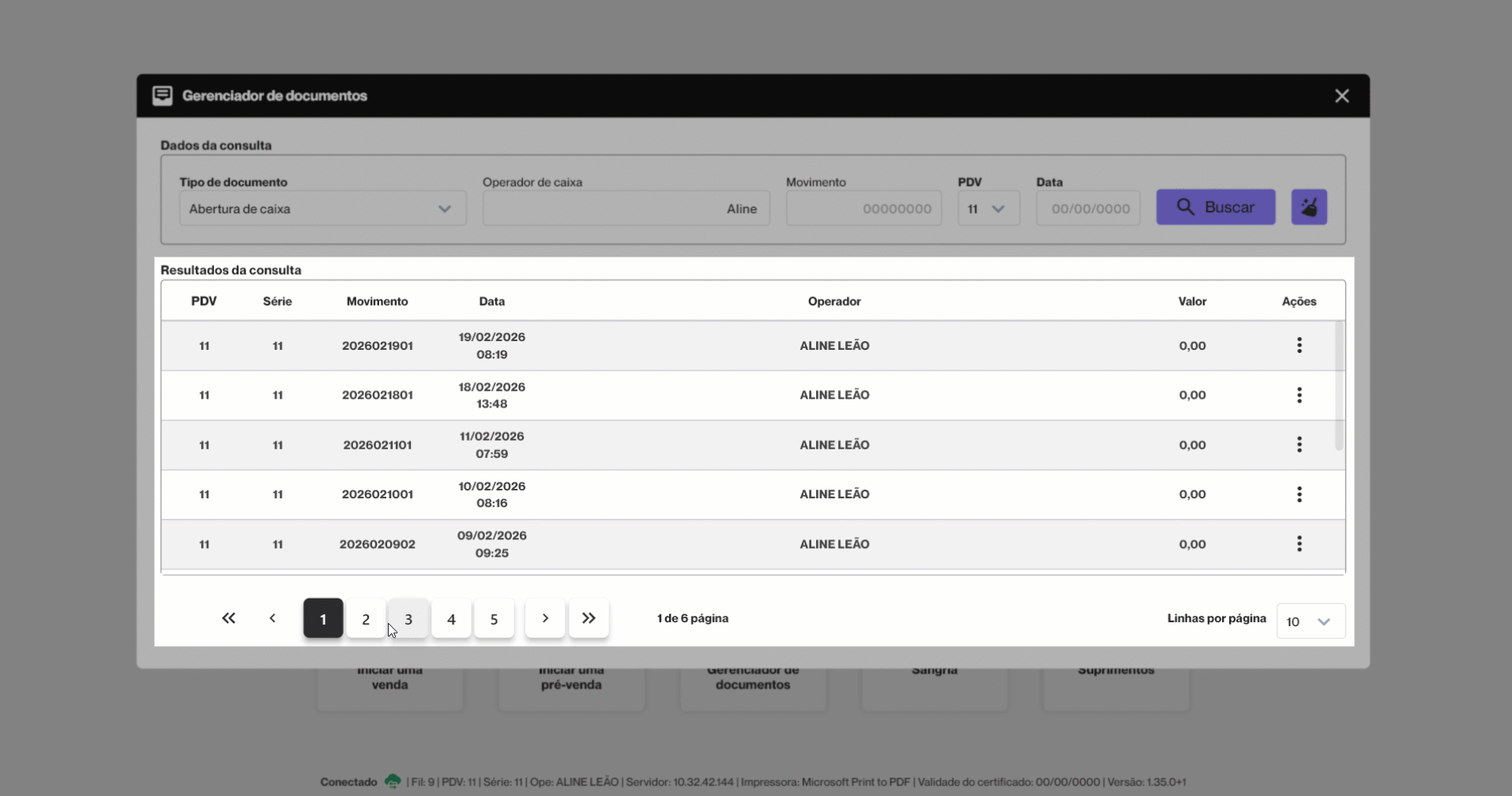The height and width of the screenshot is (796, 1512).
Task: Change Linhas por página dropdown value
Action: 1310,621
